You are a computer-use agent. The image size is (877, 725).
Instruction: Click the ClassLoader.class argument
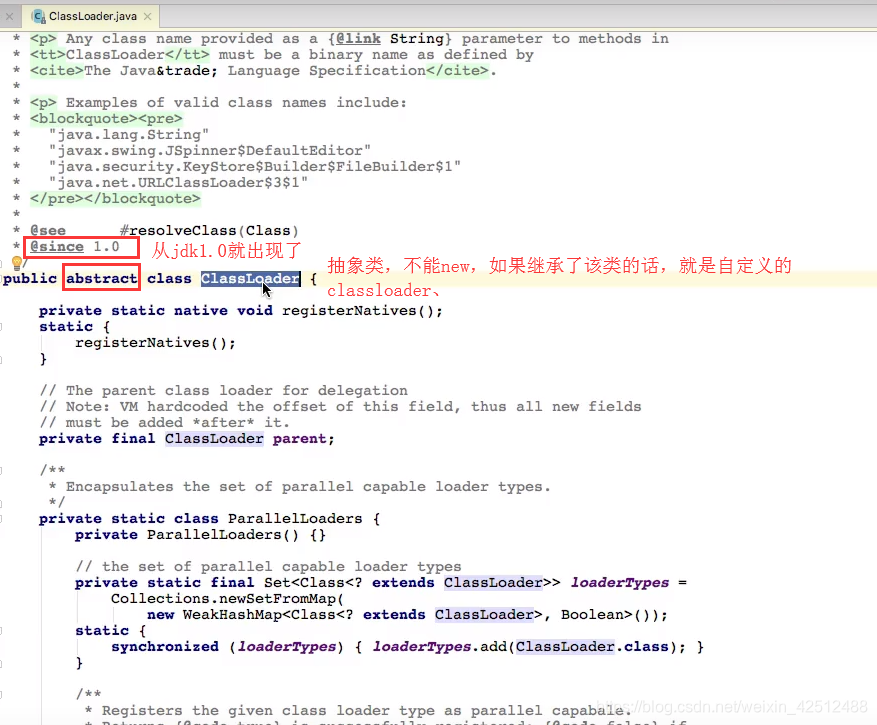[592, 647]
